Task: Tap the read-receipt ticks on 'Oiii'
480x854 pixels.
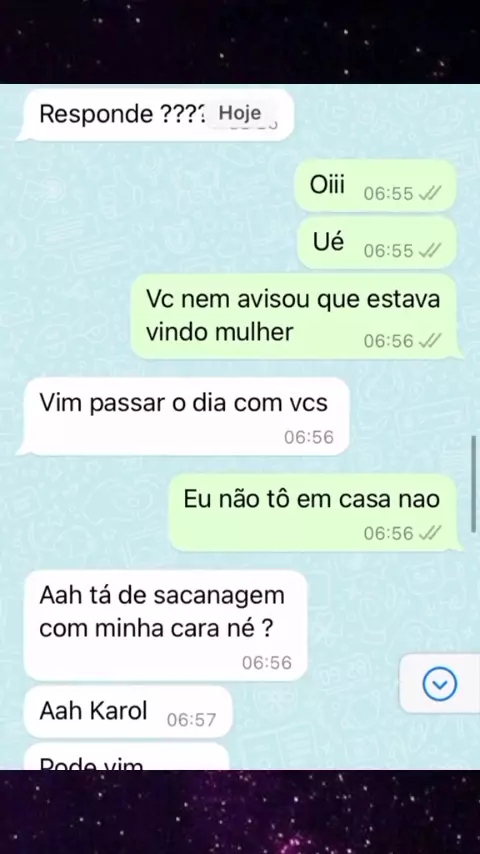Action: (430, 193)
